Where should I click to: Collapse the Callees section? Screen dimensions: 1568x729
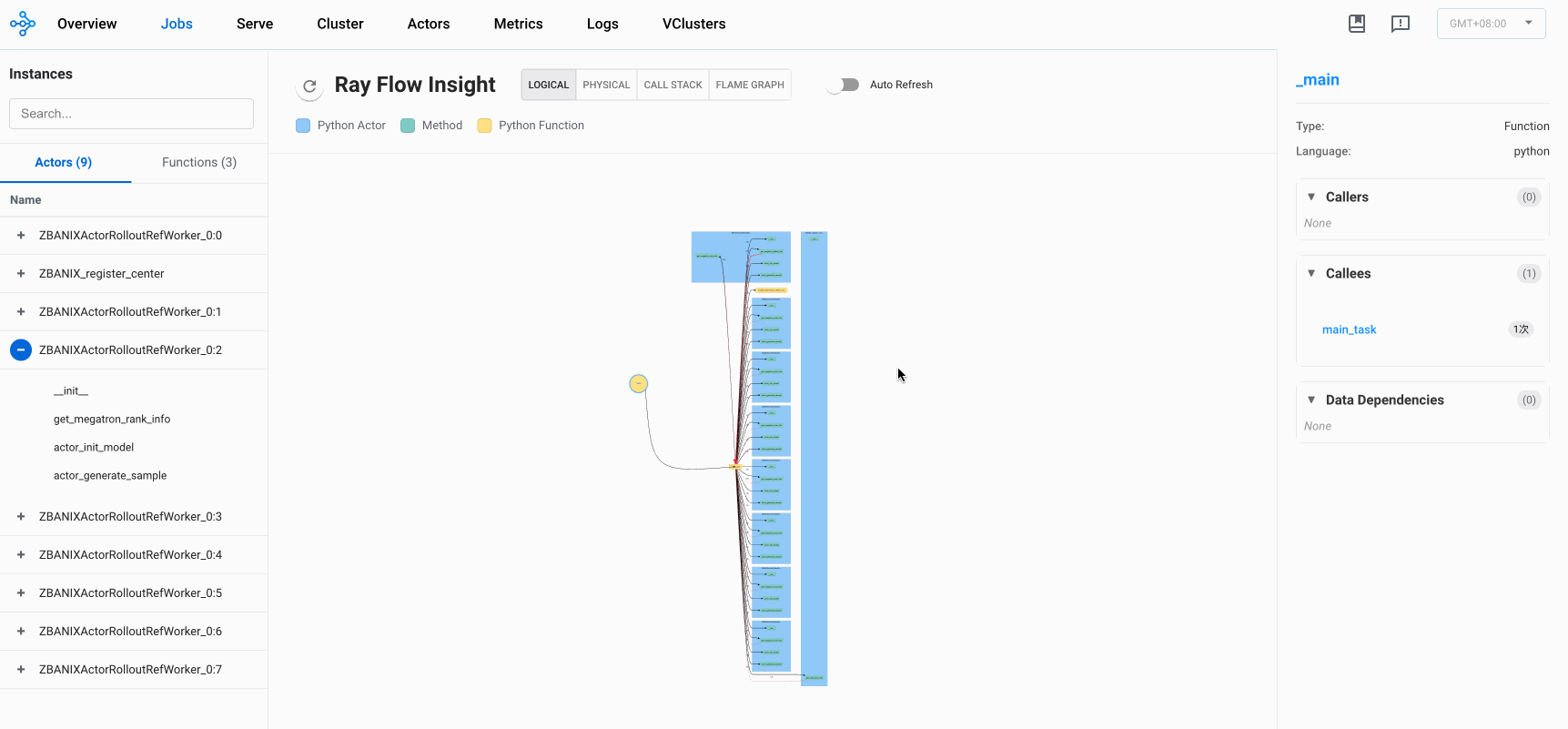point(1311,273)
